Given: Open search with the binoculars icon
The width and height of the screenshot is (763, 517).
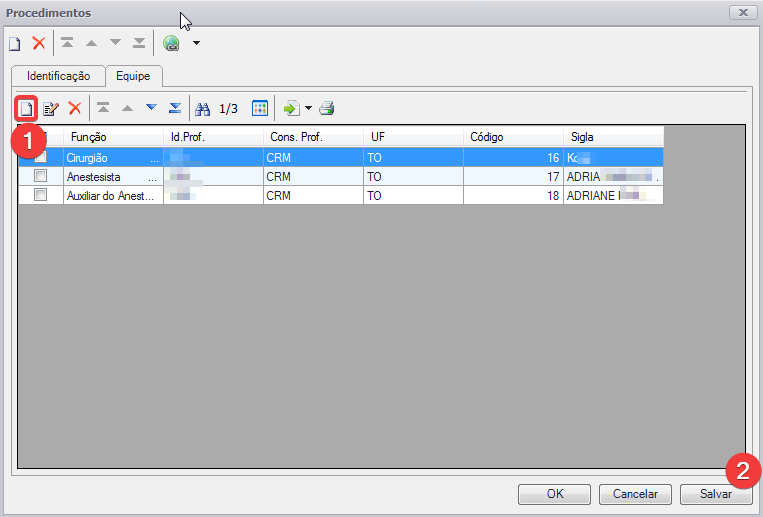Looking at the screenshot, I should pyautogui.click(x=202, y=109).
